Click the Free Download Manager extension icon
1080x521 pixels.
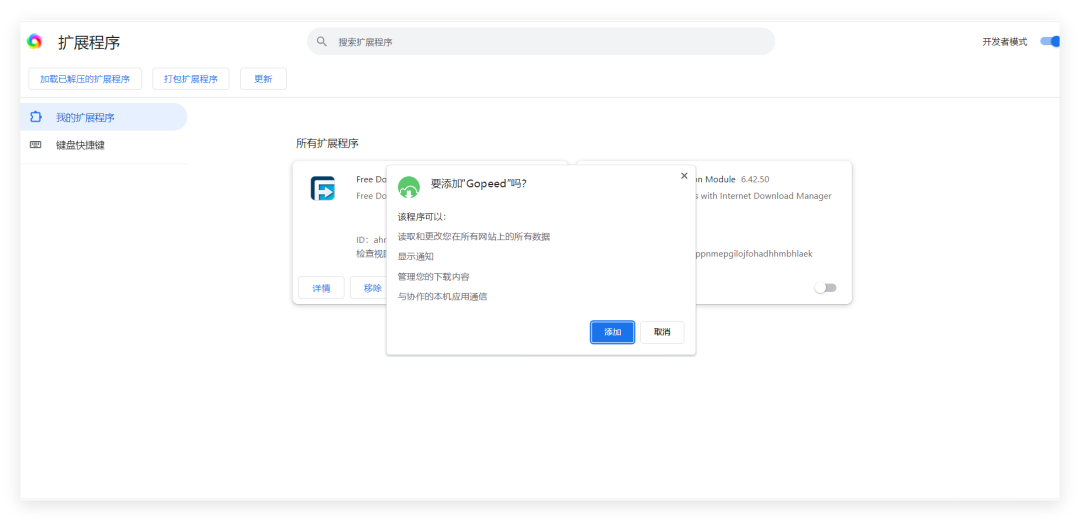pos(322,188)
